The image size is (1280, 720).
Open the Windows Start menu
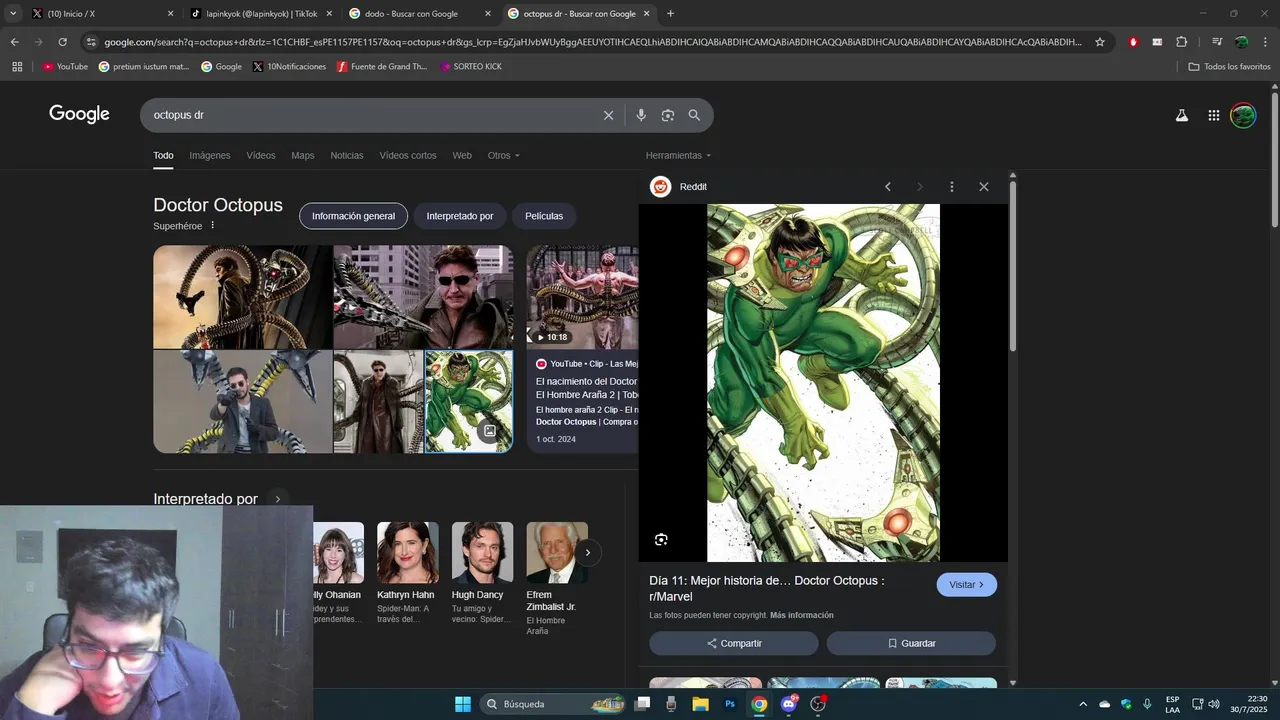coord(463,704)
